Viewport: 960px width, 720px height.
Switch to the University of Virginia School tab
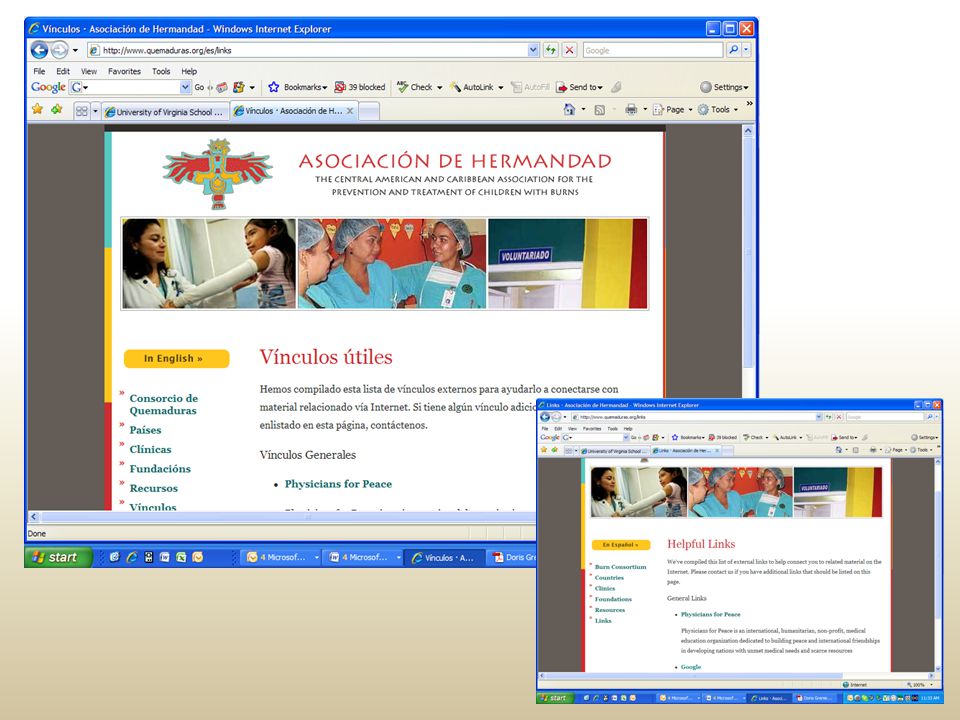click(x=165, y=112)
